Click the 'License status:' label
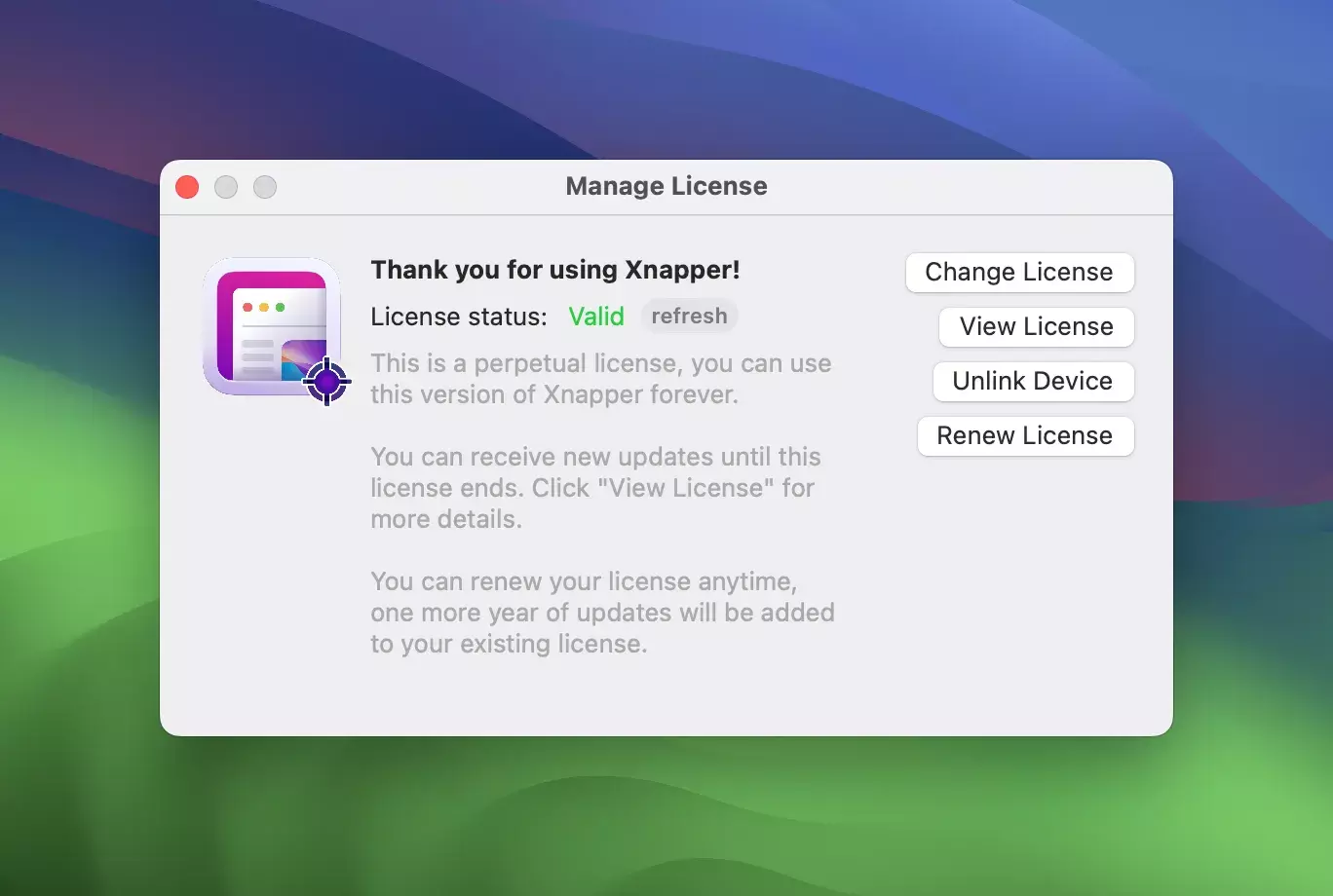This screenshot has width=1333, height=896. pos(459,317)
